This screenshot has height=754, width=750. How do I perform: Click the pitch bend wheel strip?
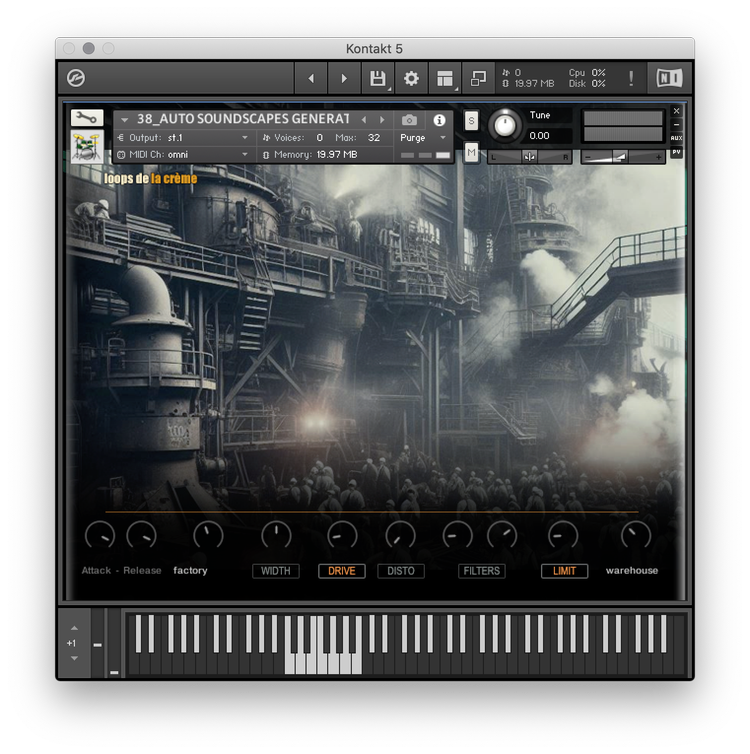98,644
